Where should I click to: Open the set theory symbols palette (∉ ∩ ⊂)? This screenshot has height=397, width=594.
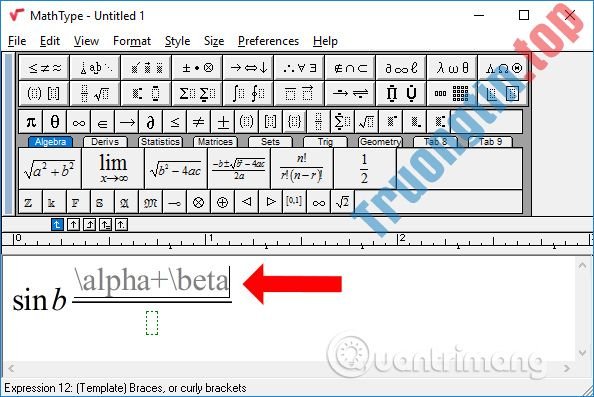pyautogui.click(x=350, y=68)
